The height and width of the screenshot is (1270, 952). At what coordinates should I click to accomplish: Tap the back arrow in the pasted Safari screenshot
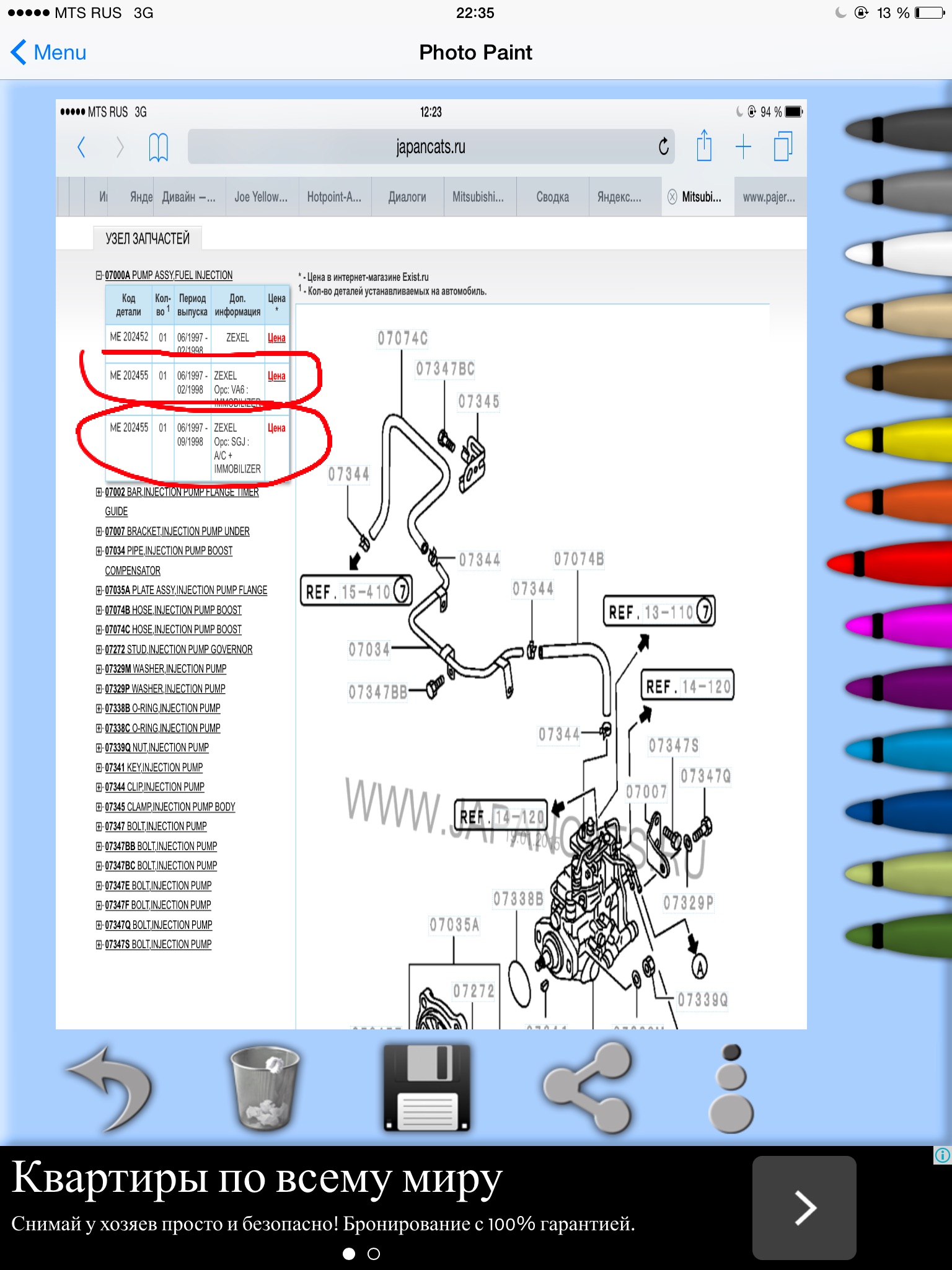point(81,148)
